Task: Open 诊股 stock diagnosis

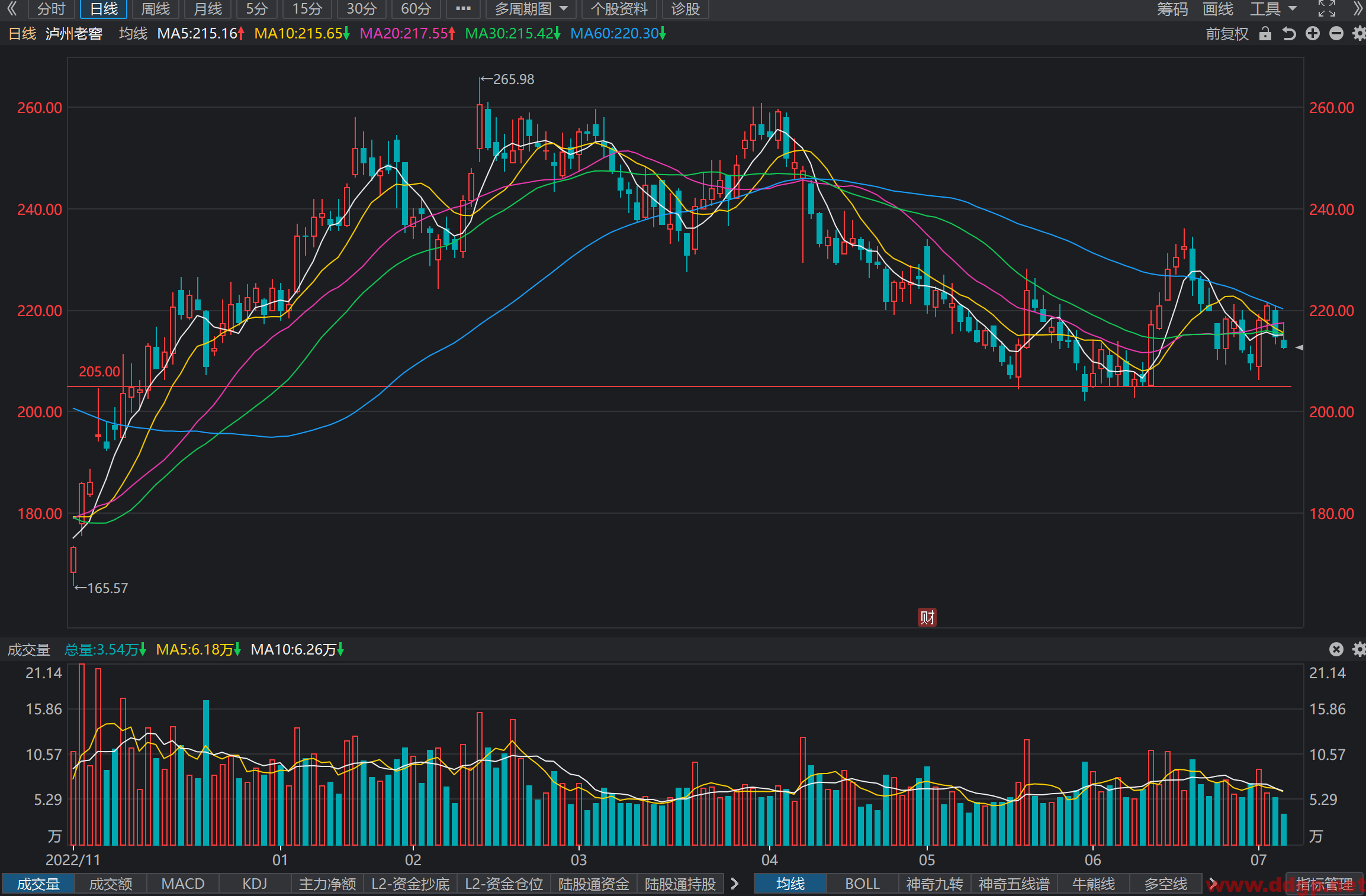Action: click(686, 9)
